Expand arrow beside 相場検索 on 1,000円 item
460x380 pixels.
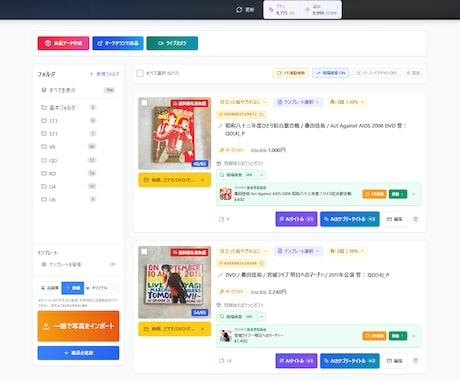coord(262,175)
